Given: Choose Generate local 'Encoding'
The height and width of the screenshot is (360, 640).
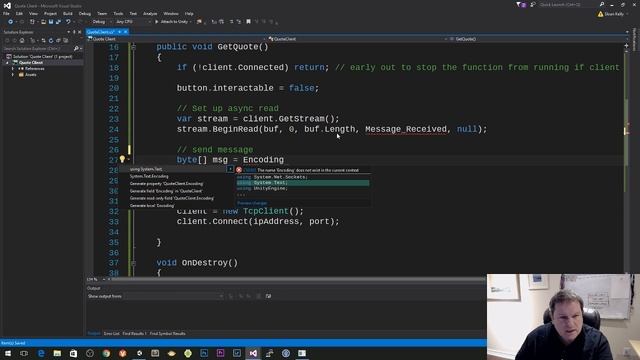Looking at the screenshot, I should (x=152, y=206).
